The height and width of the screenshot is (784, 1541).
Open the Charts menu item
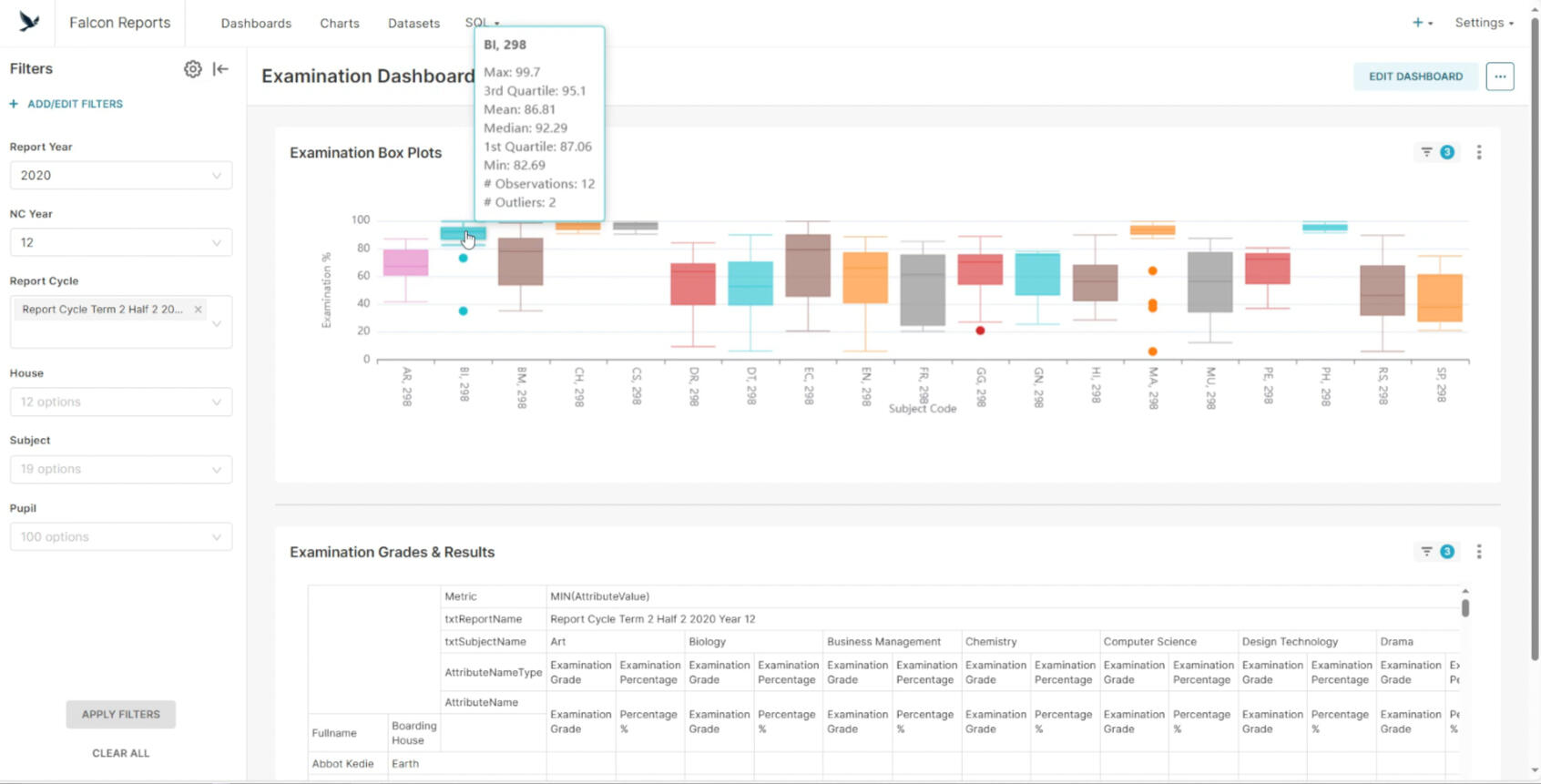pyautogui.click(x=340, y=24)
